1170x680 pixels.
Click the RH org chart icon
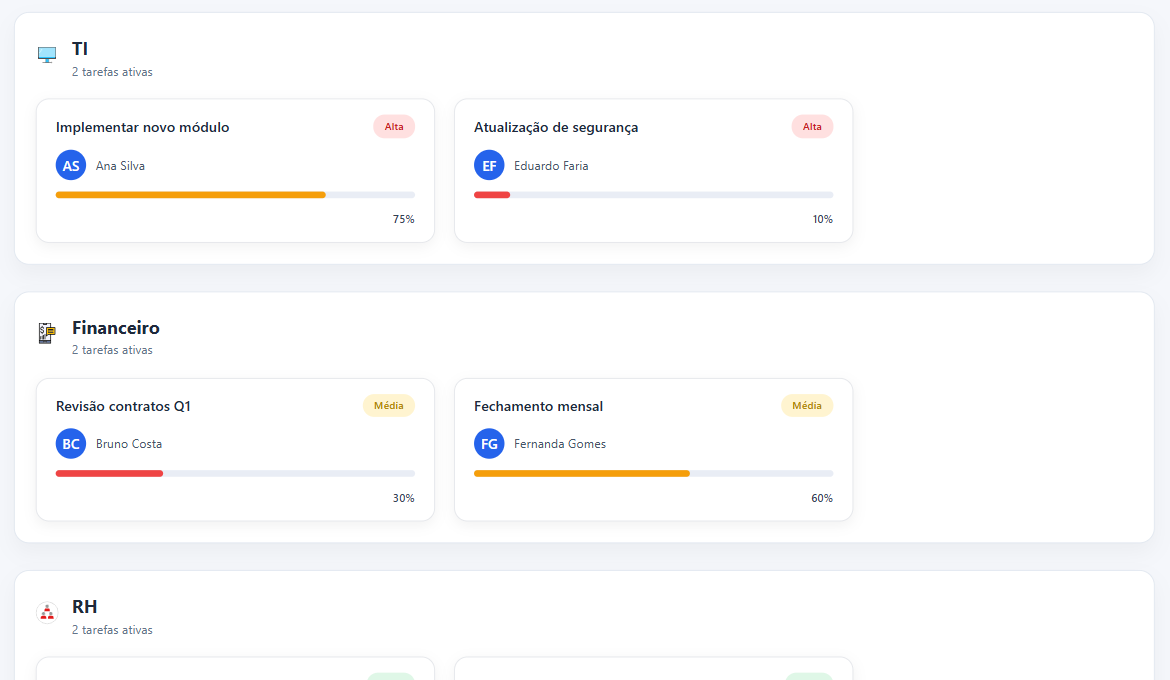[47, 612]
